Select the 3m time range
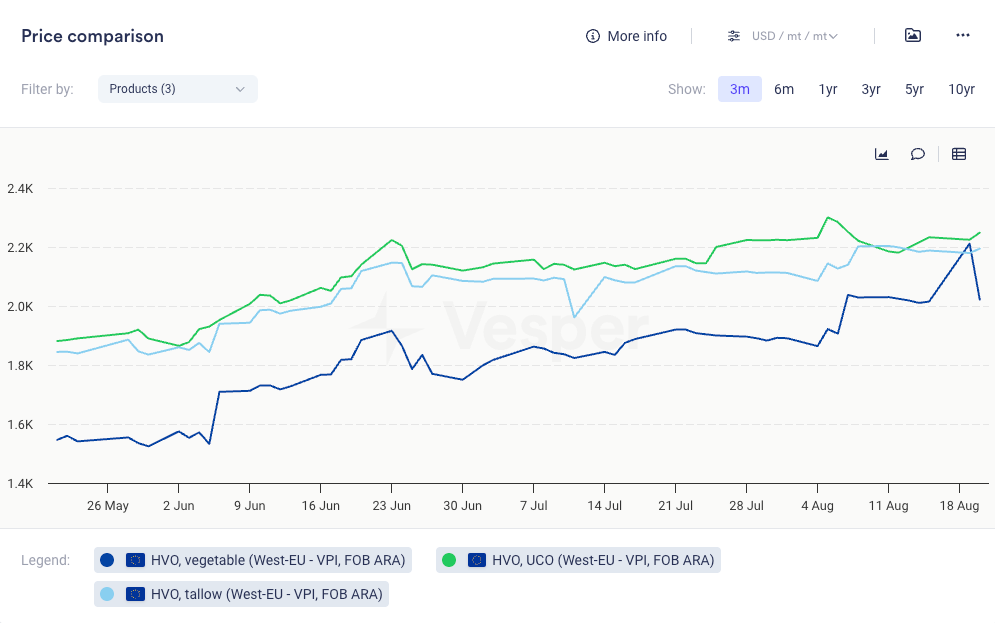Screen dimensions: 995x623 pos(739,89)
